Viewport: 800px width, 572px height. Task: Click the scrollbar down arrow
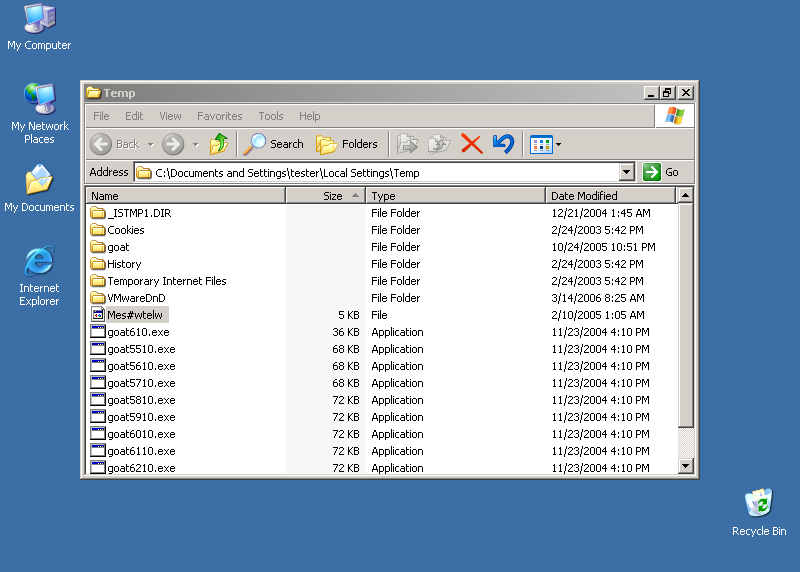685,466
